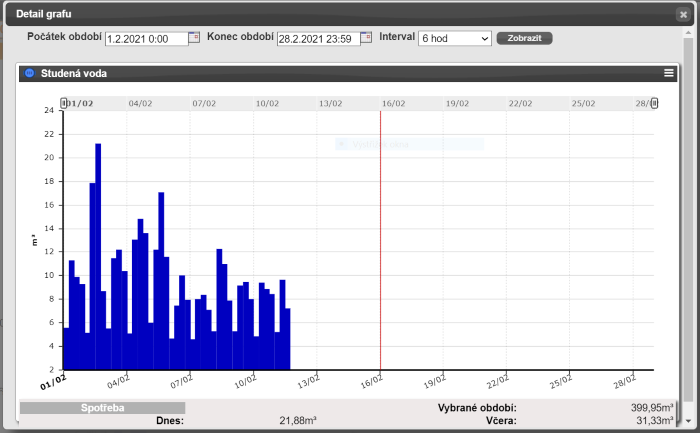Grab the right range slider handle
Screen dimensions: 700x433
655,103
